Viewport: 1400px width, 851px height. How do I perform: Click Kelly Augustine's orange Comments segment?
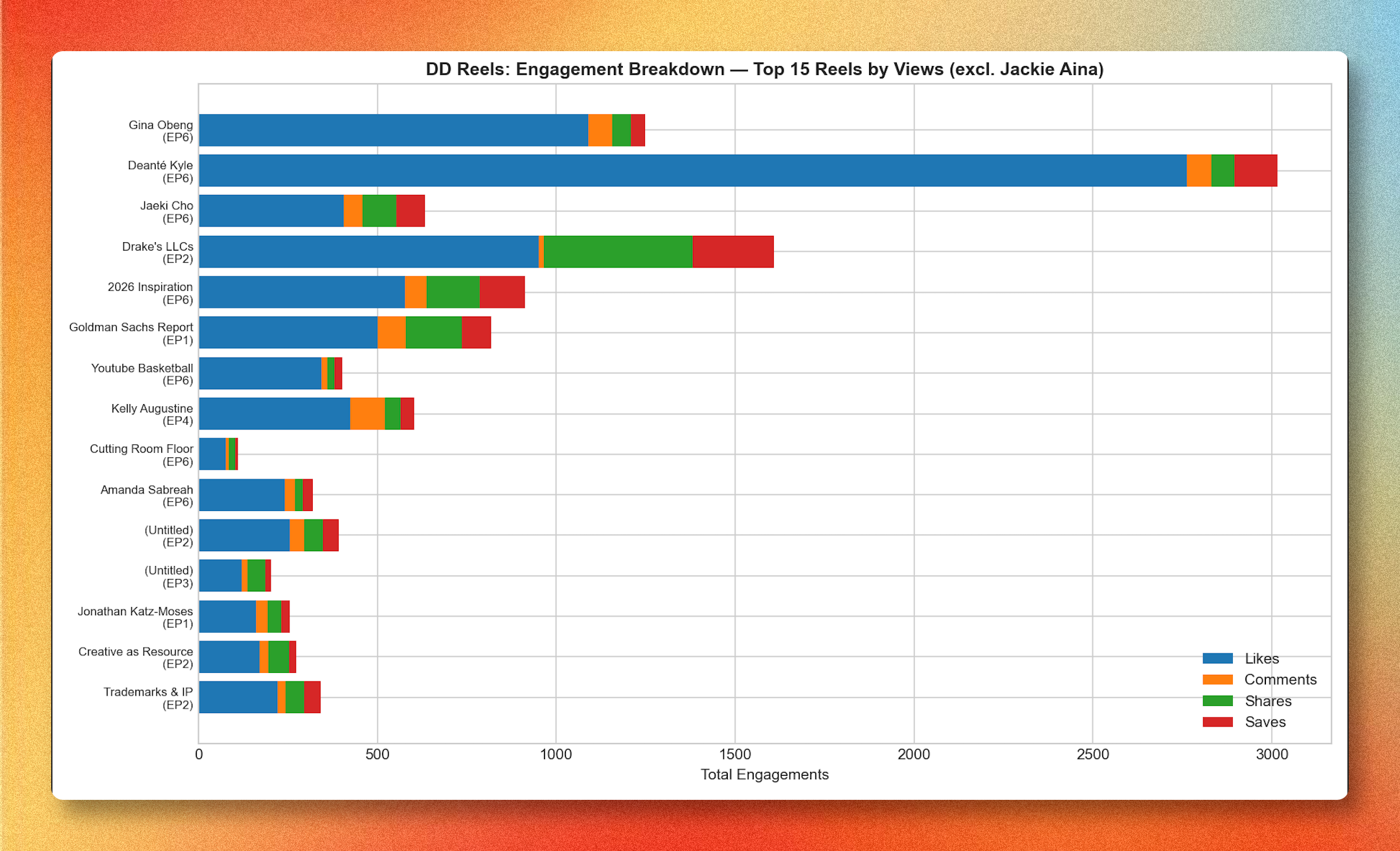click(367, 414)
